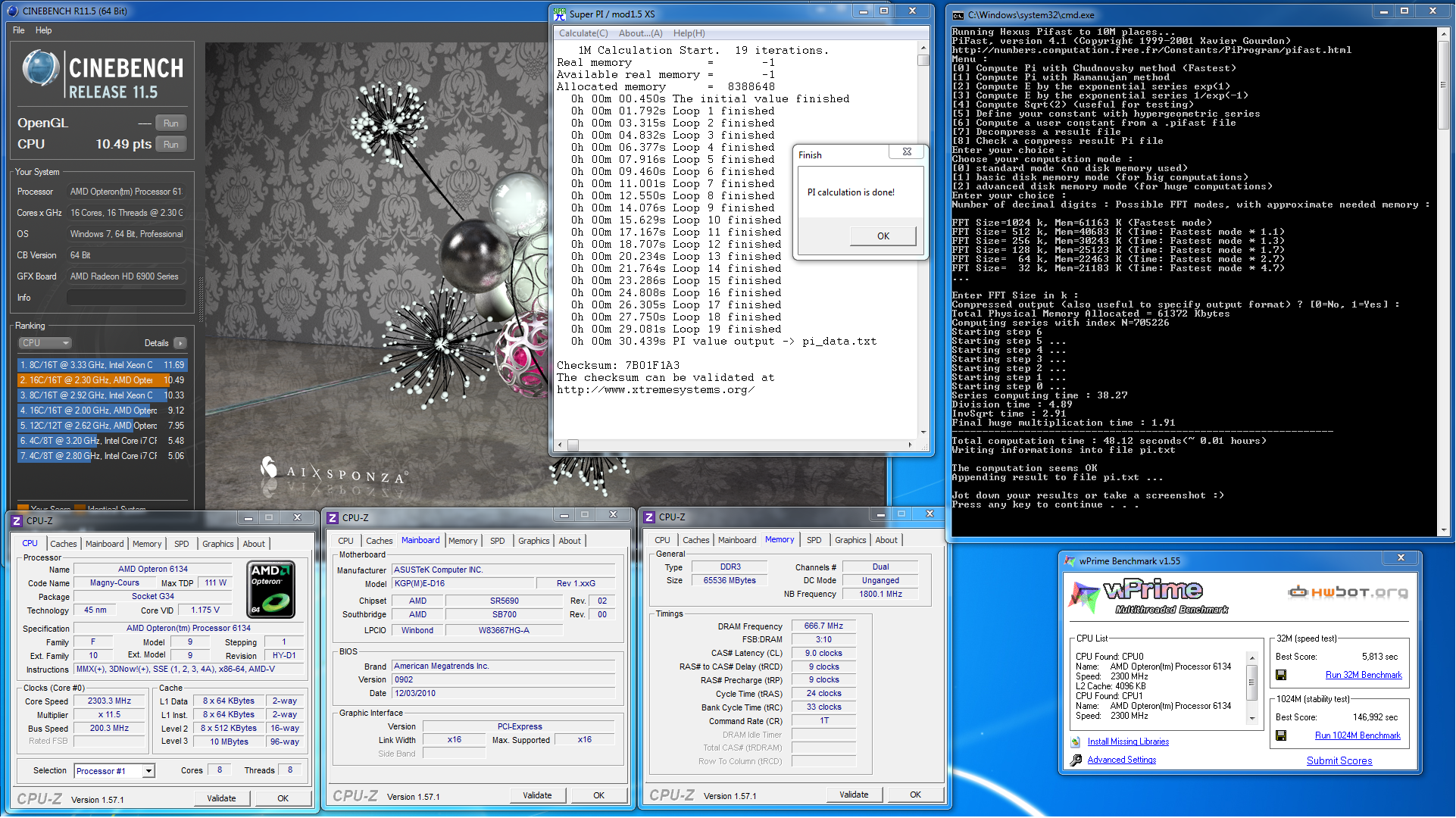
Task: Click the wPrime CPU List scrollbar down arrow
Action: (x=1252, y=719)
